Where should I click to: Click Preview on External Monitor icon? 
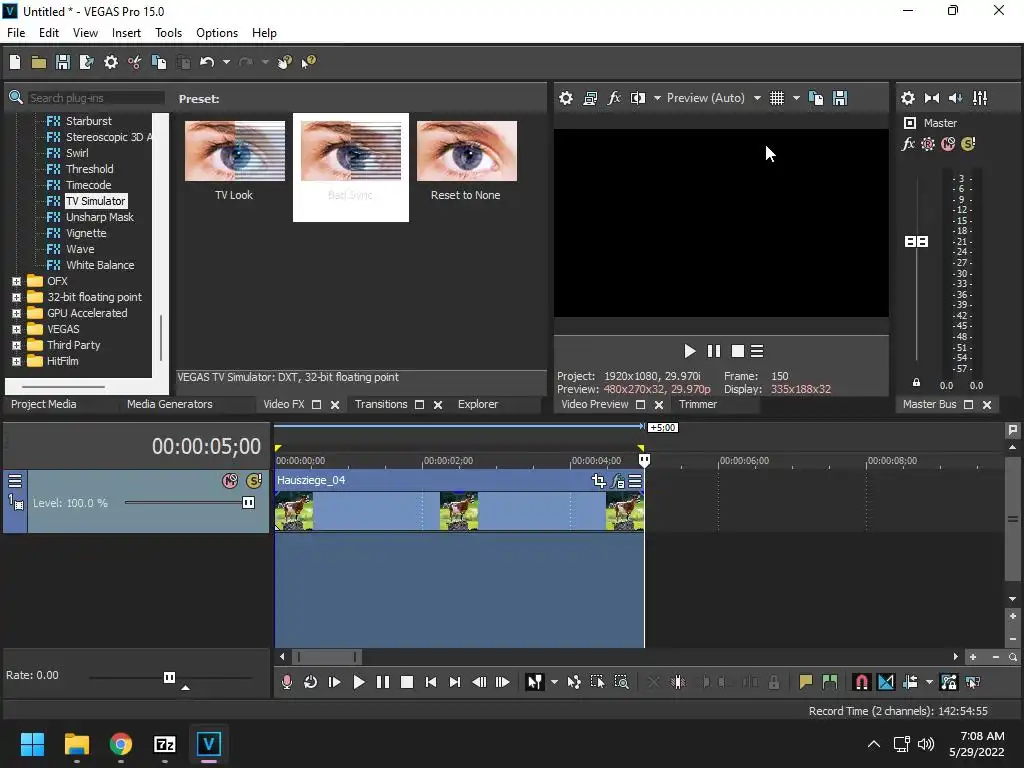[590, 98]
